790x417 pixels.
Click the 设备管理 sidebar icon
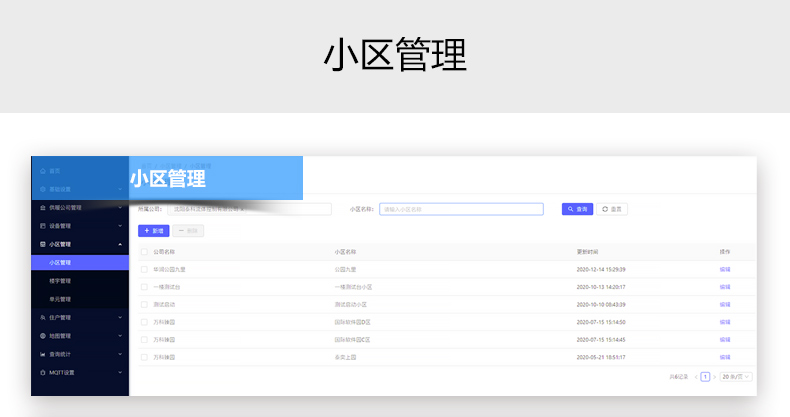point(42,226)
